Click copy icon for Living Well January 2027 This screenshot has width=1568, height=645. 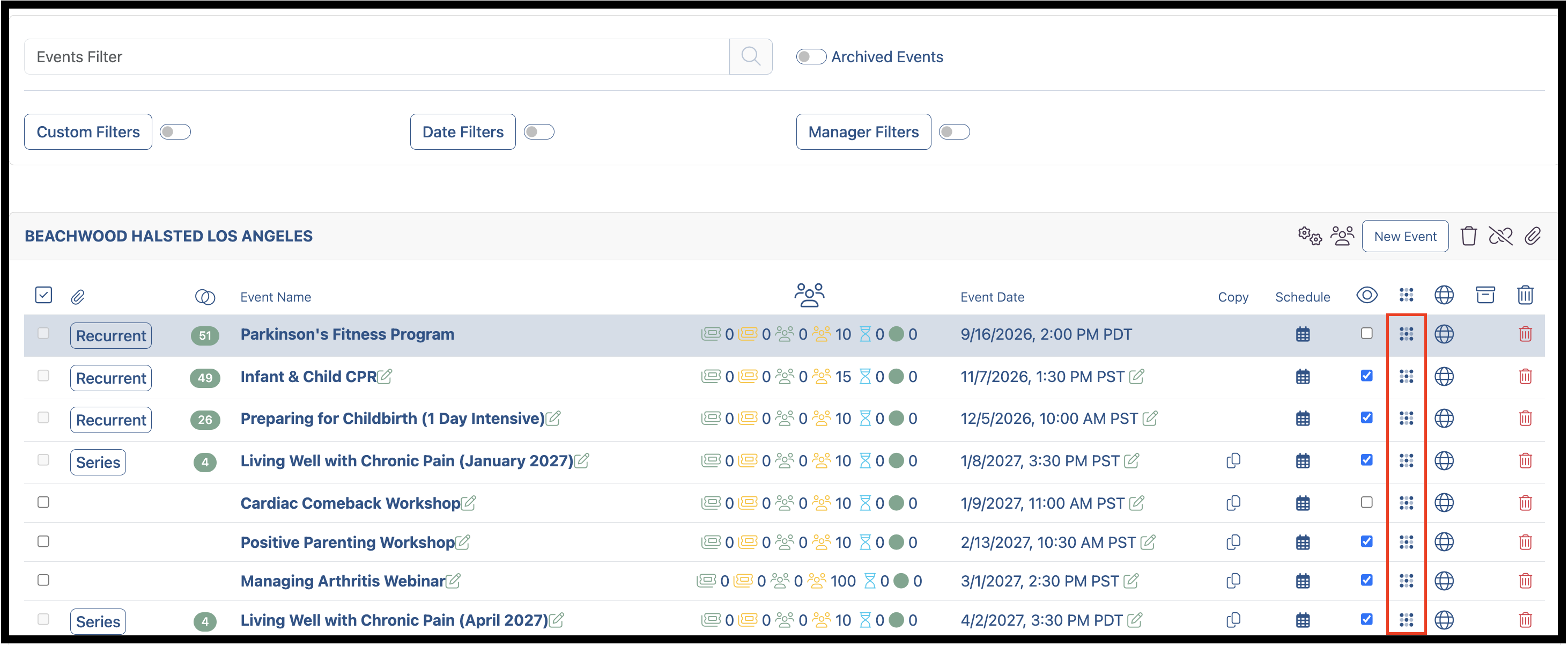click(x=1233, y=461)
